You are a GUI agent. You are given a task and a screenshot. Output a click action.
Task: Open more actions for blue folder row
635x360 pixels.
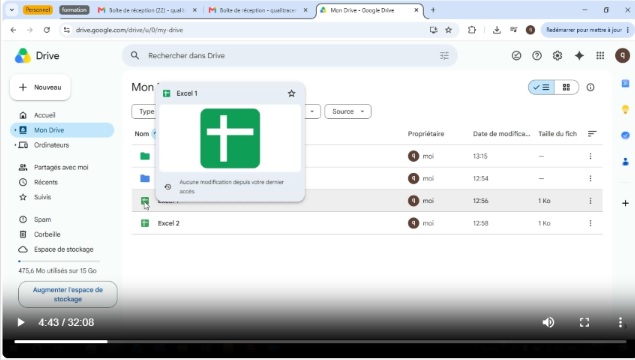click(x=590, y=179)
